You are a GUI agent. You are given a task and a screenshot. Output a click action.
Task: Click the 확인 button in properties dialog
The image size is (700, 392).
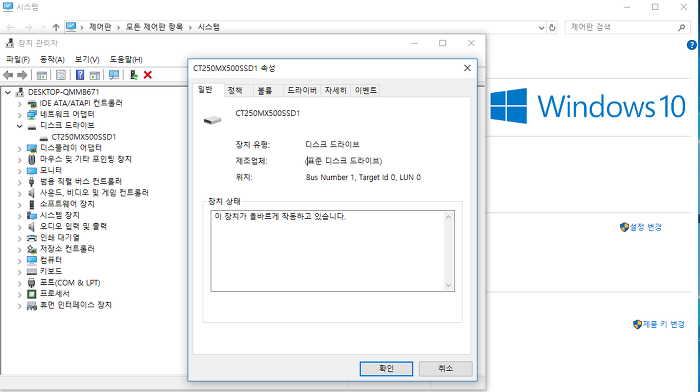[x=386, y=368]
